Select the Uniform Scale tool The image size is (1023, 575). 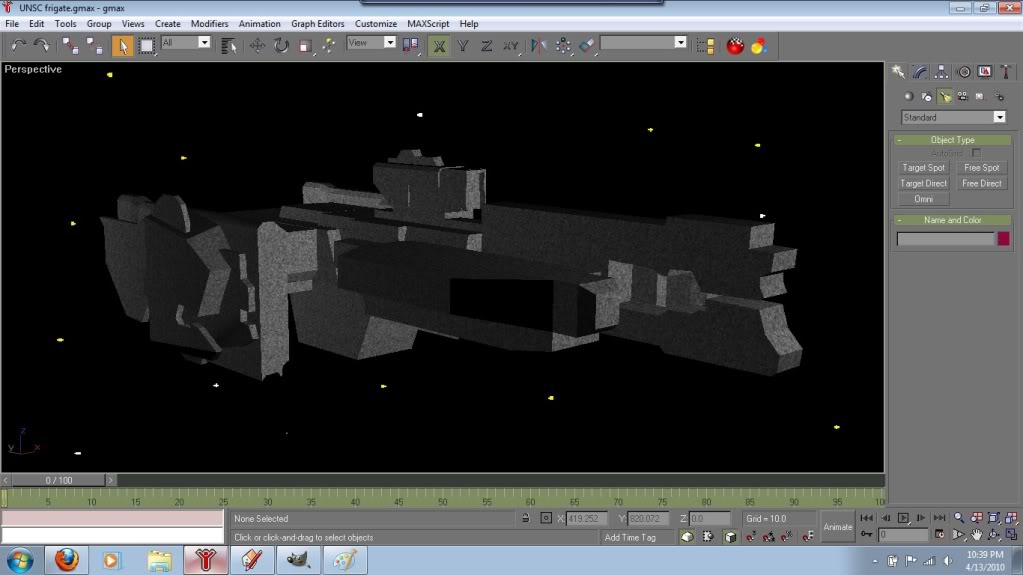(305, 46)
